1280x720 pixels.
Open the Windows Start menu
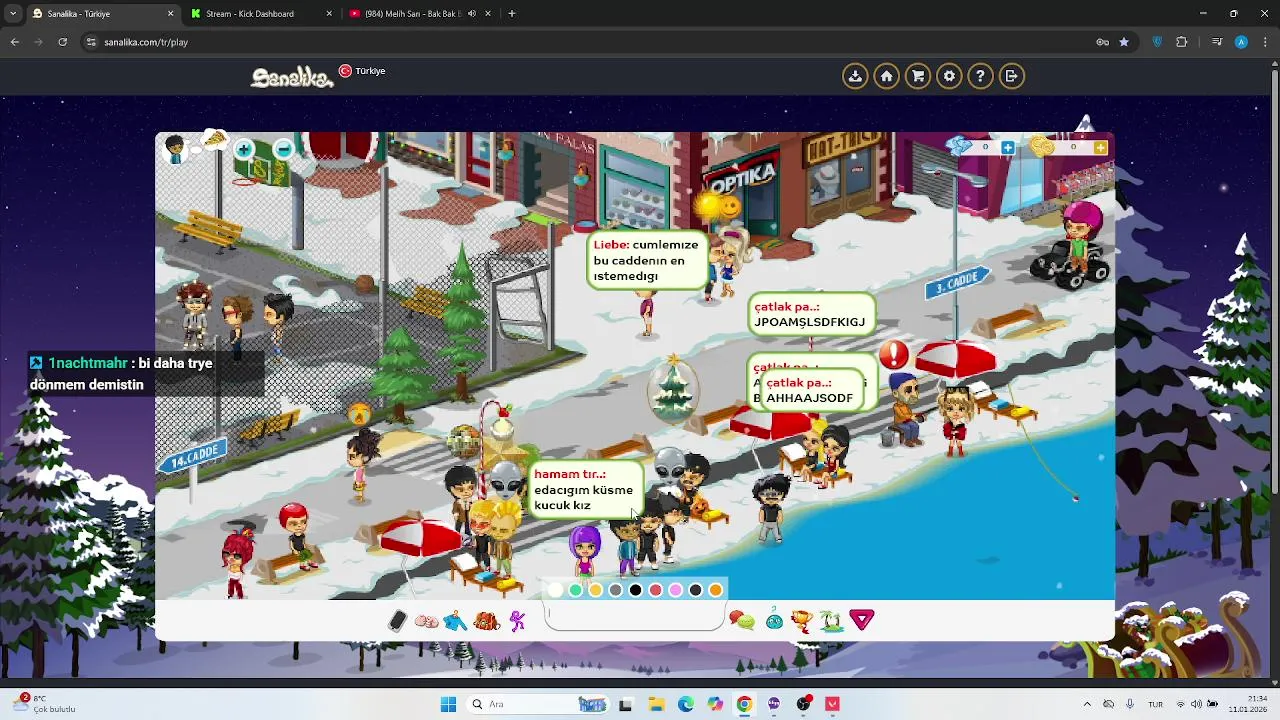448,704
